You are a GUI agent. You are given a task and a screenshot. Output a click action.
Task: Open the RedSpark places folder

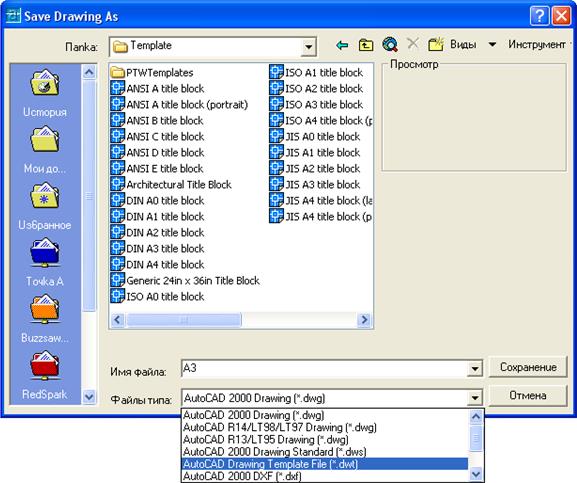[45, 375]
